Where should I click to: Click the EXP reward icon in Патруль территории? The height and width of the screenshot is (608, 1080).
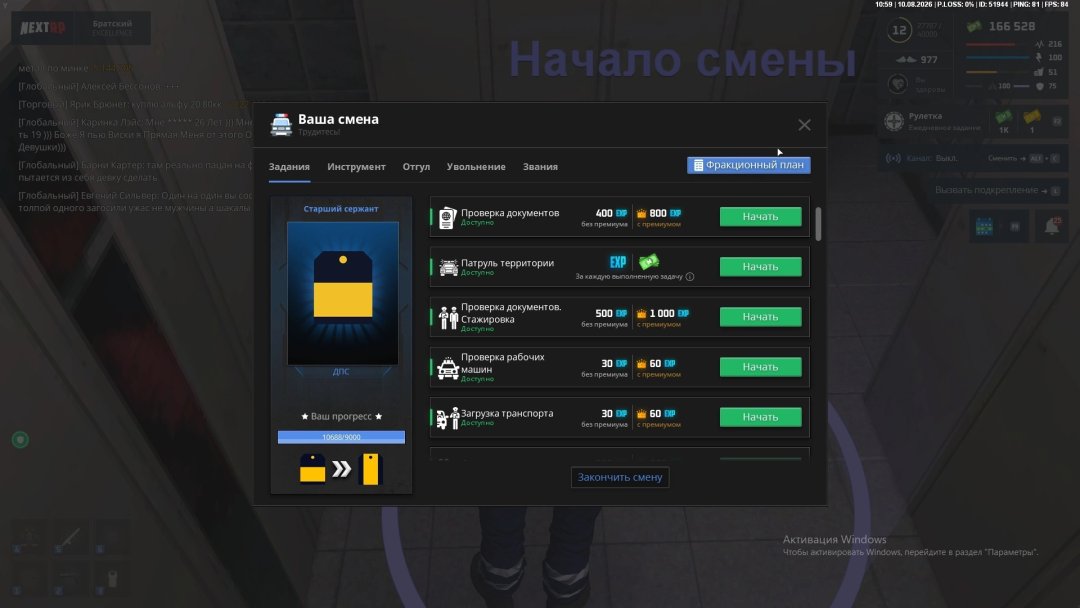pos(618,262)
